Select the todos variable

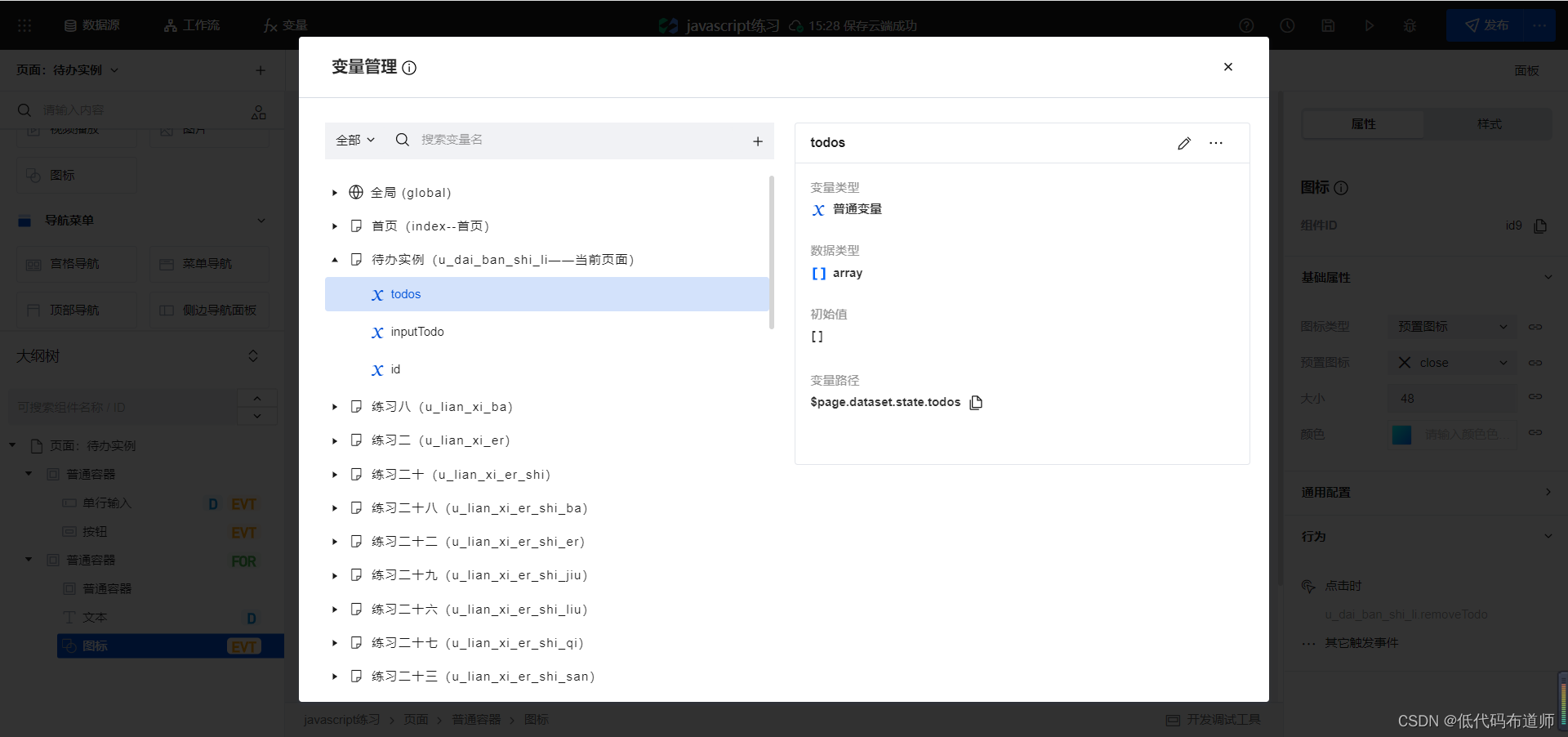pyautogui.click(x=547, y=294)
